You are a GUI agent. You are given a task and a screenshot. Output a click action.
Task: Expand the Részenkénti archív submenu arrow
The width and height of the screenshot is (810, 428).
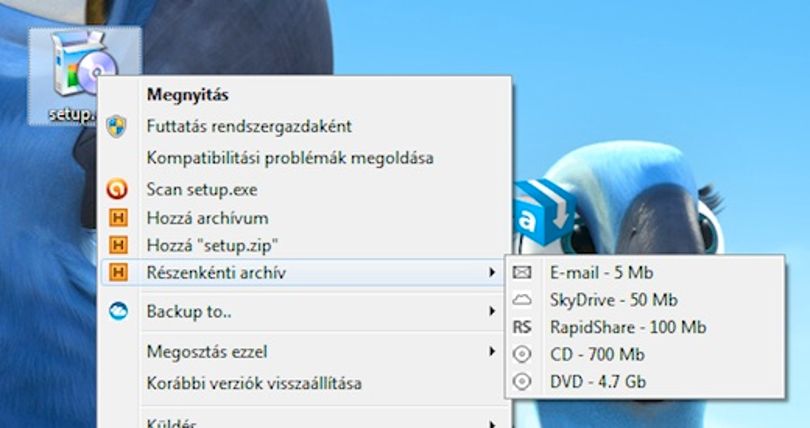pyautogui.click(x=492, y=272)
